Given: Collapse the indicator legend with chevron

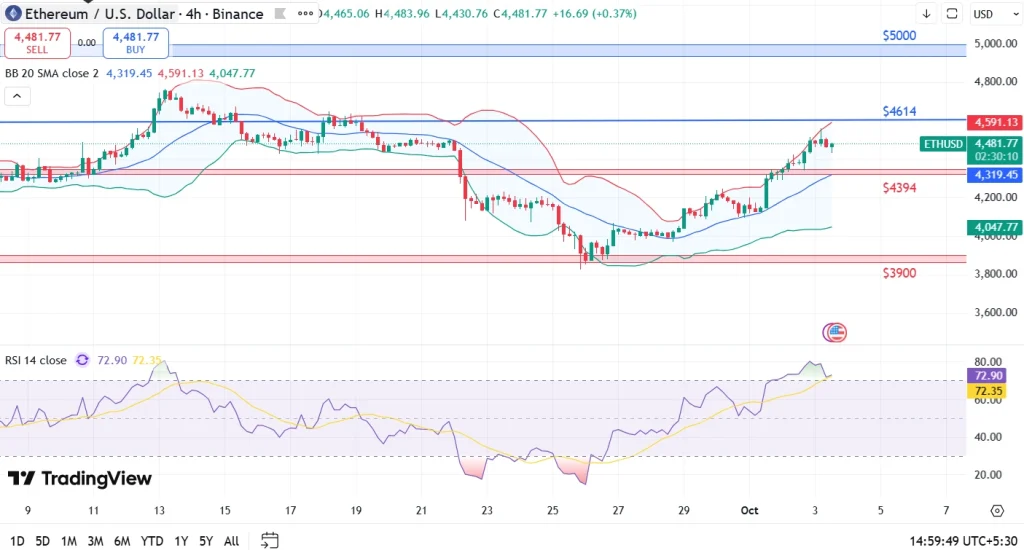Looking at the screenshot, I should click(16, 96).
